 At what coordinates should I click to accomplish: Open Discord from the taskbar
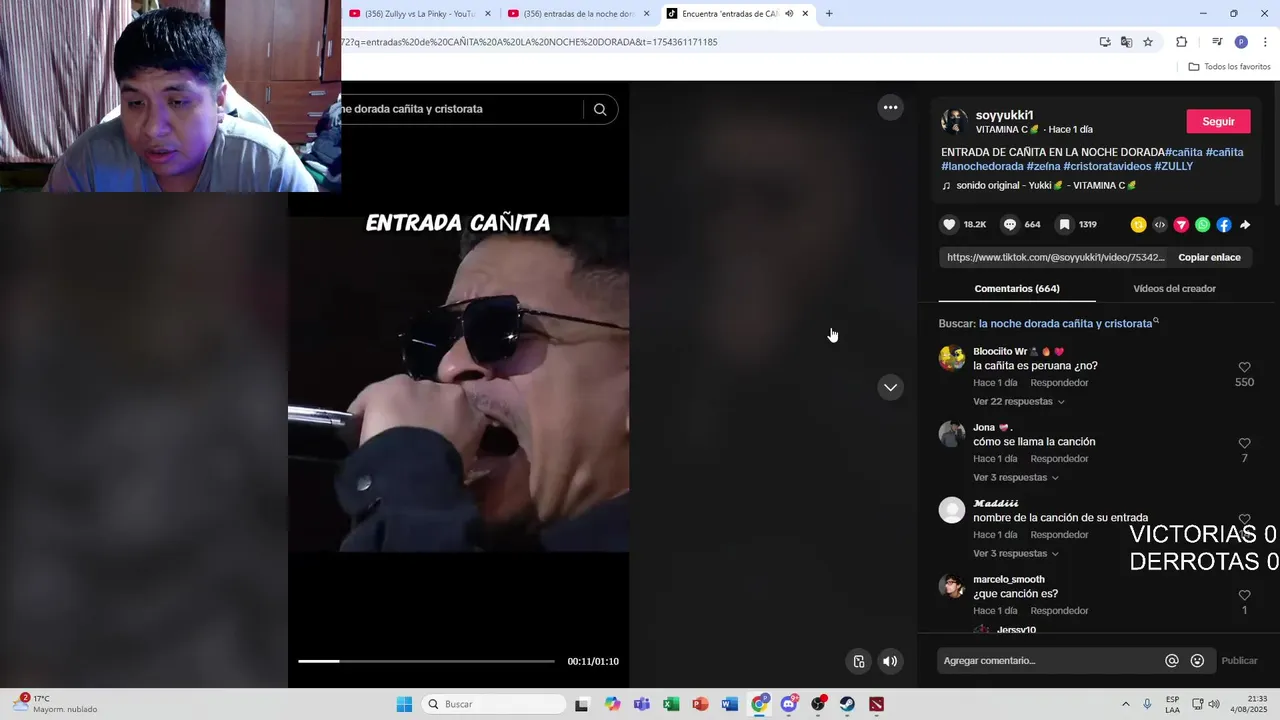pos(789,704)
